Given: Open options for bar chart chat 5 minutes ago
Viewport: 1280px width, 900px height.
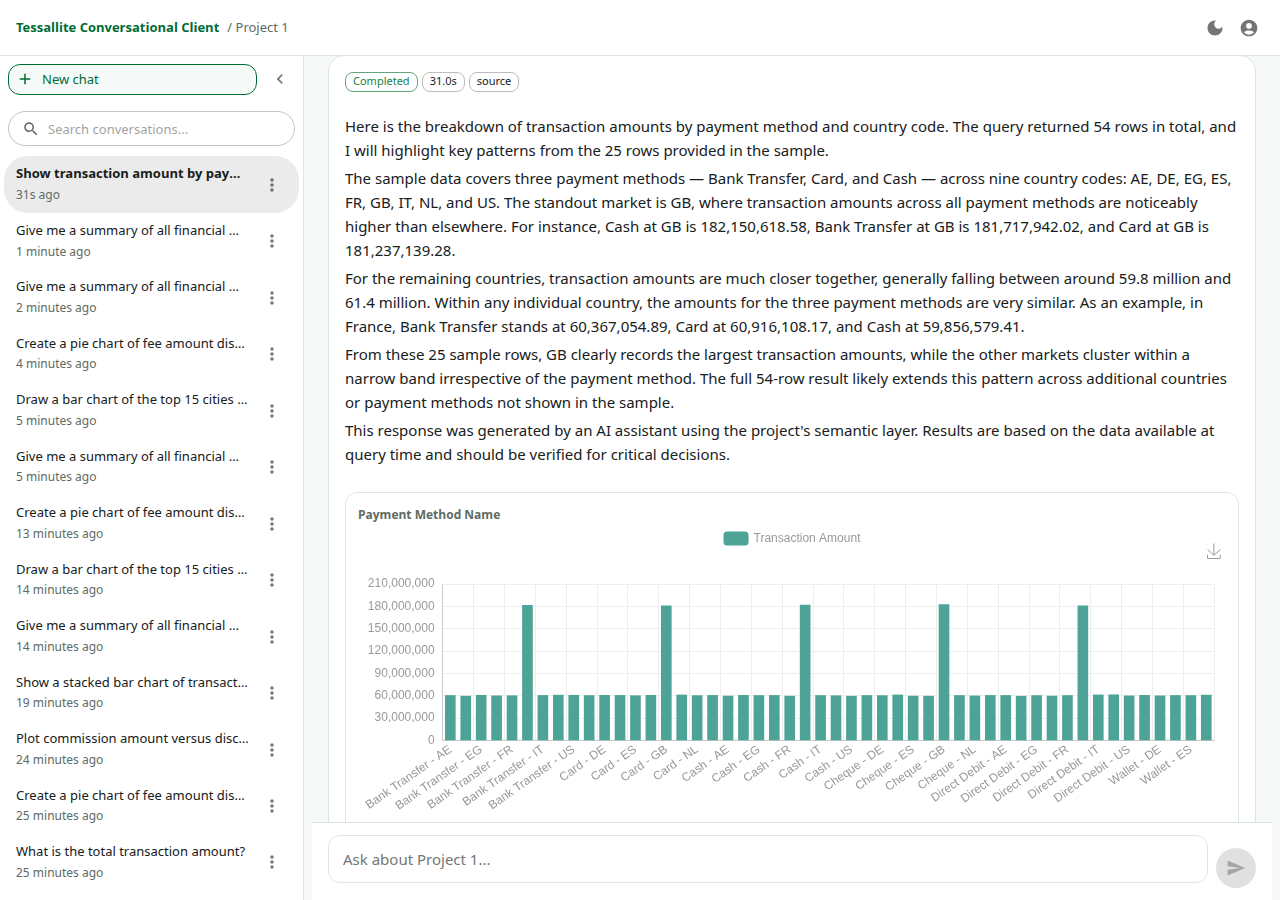Looking at the screenshot, I should point(272,411).
